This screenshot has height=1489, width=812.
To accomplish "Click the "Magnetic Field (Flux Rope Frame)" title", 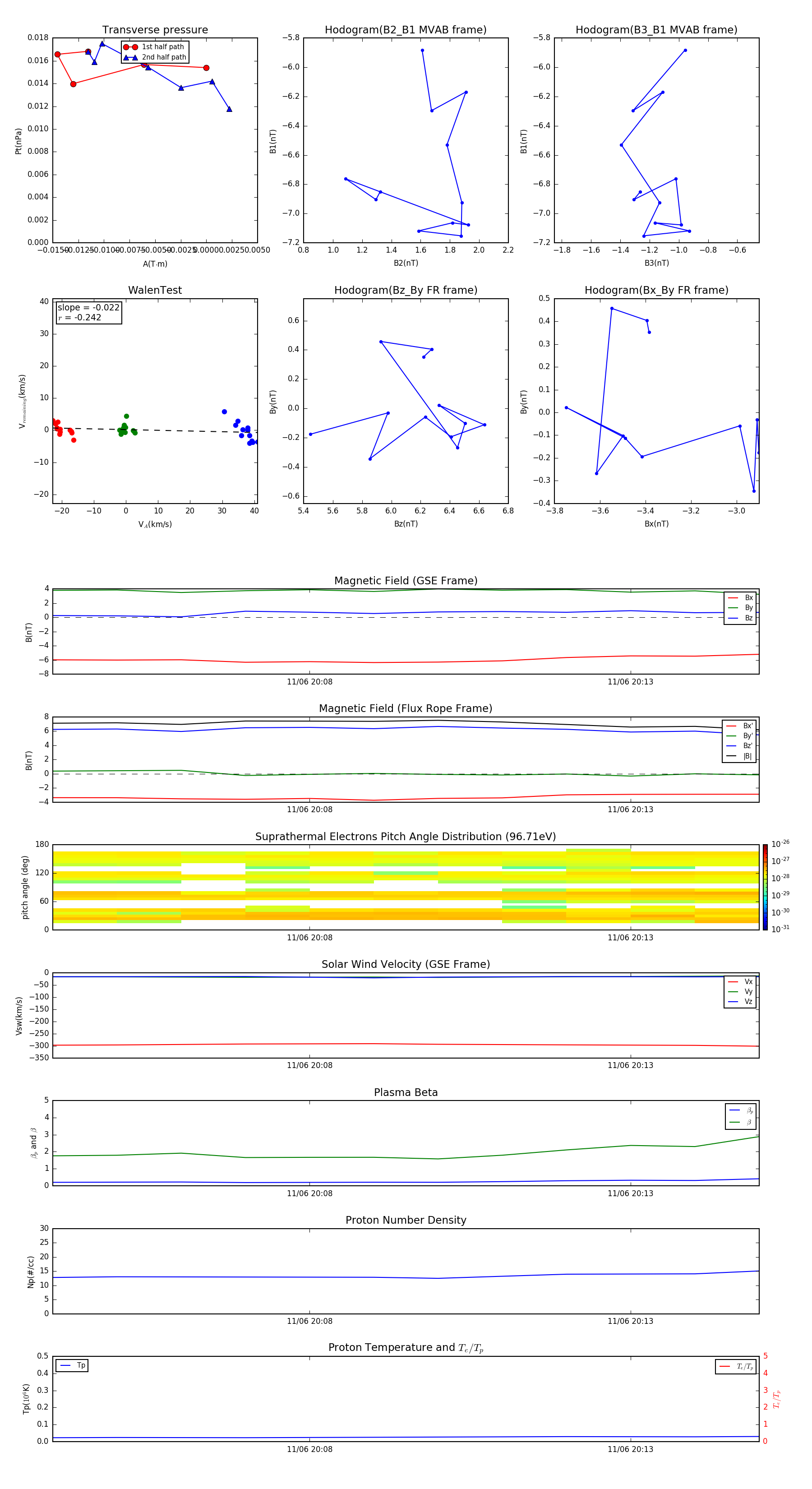I will [406, 709].
